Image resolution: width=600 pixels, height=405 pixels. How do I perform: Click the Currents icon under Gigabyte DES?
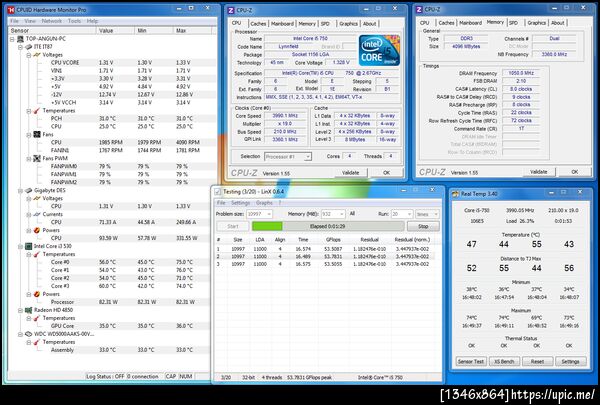click(x=37, y=214)
